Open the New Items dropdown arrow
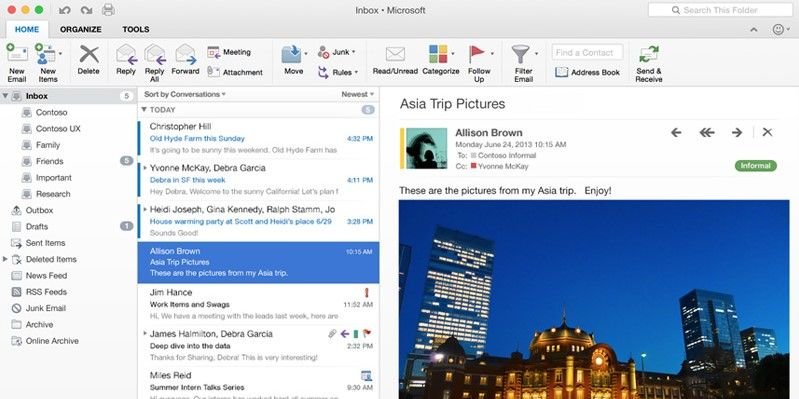Viewport: 799px width, 399px height. coord(61,53)
